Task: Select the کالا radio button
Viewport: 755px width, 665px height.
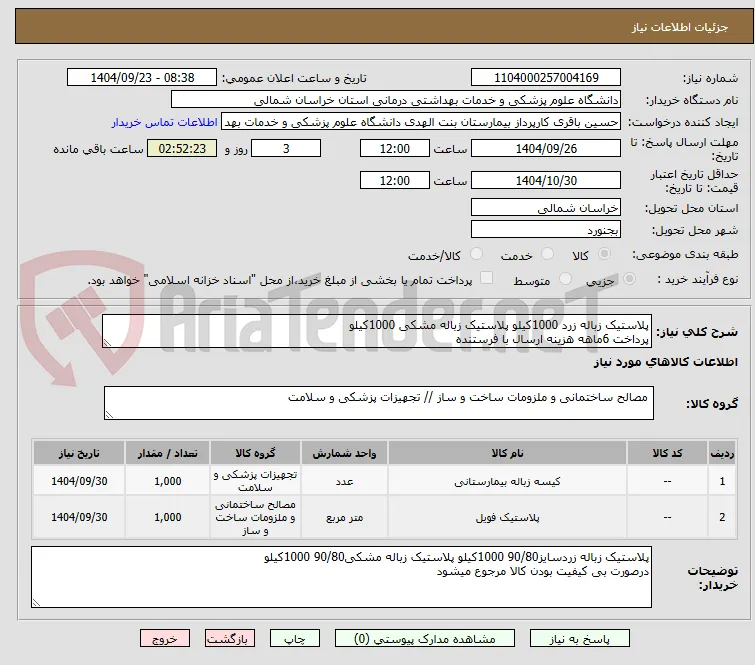Action: pos(604,254)
